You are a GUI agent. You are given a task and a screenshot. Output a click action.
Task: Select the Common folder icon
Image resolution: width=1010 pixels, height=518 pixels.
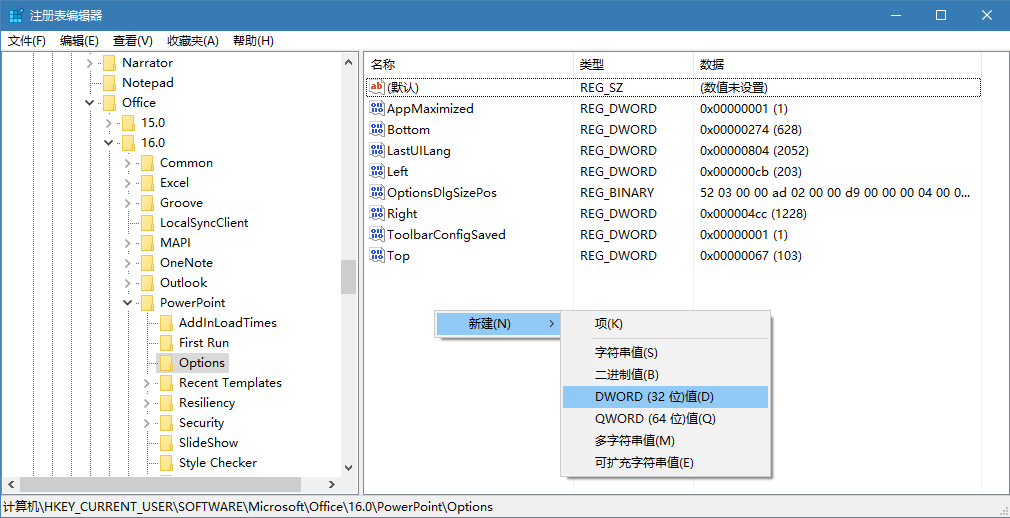pyautogui.click(x=148, y=162)
